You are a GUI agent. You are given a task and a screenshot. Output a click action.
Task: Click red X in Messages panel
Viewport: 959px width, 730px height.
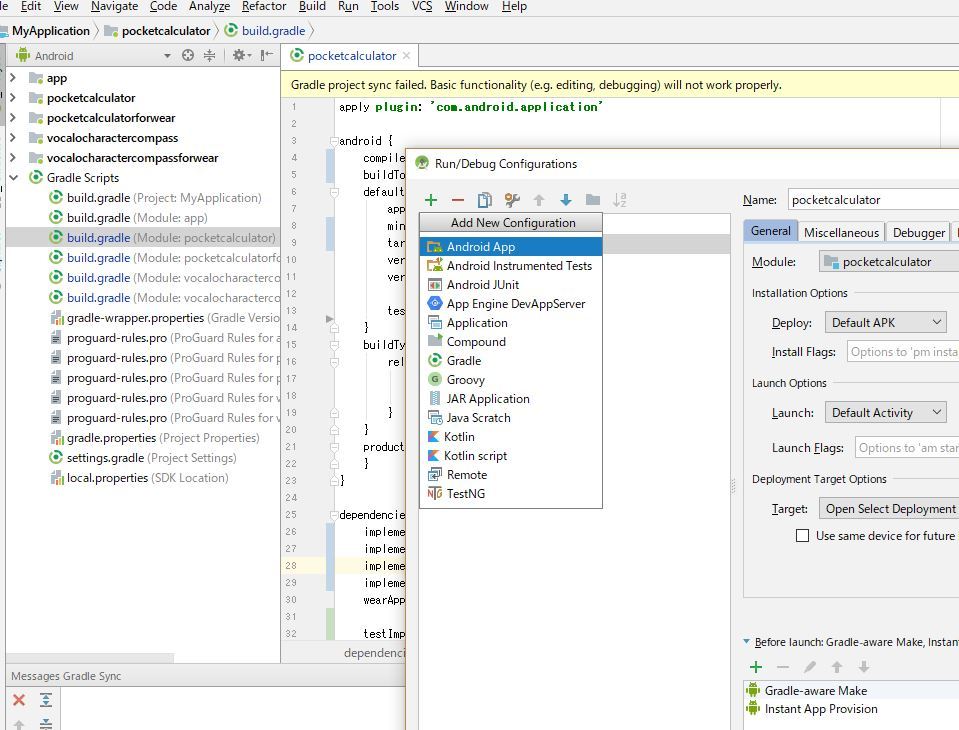19,700
